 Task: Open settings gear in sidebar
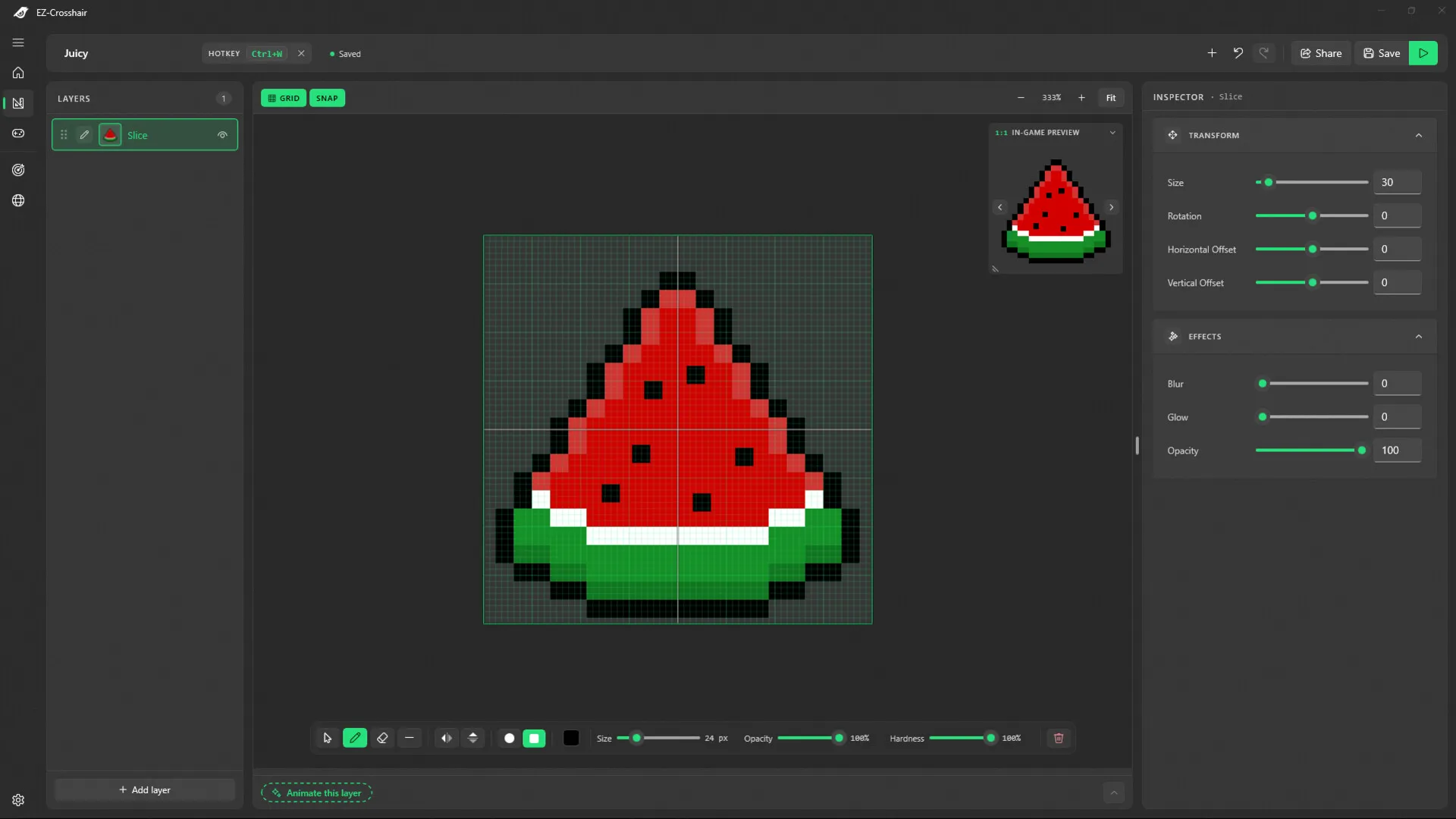point(18,800)
